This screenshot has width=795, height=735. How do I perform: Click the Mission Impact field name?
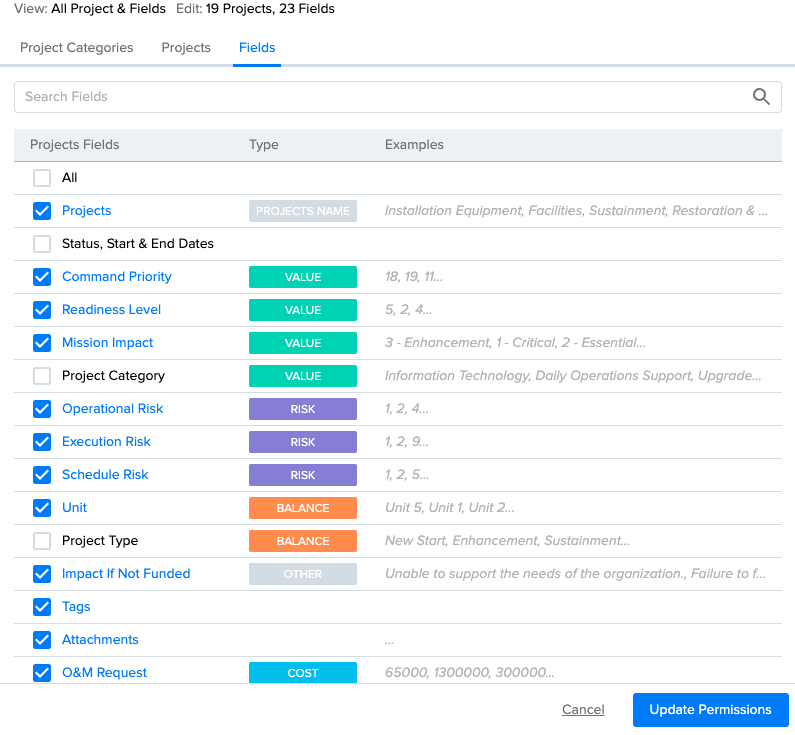(107, 343)
